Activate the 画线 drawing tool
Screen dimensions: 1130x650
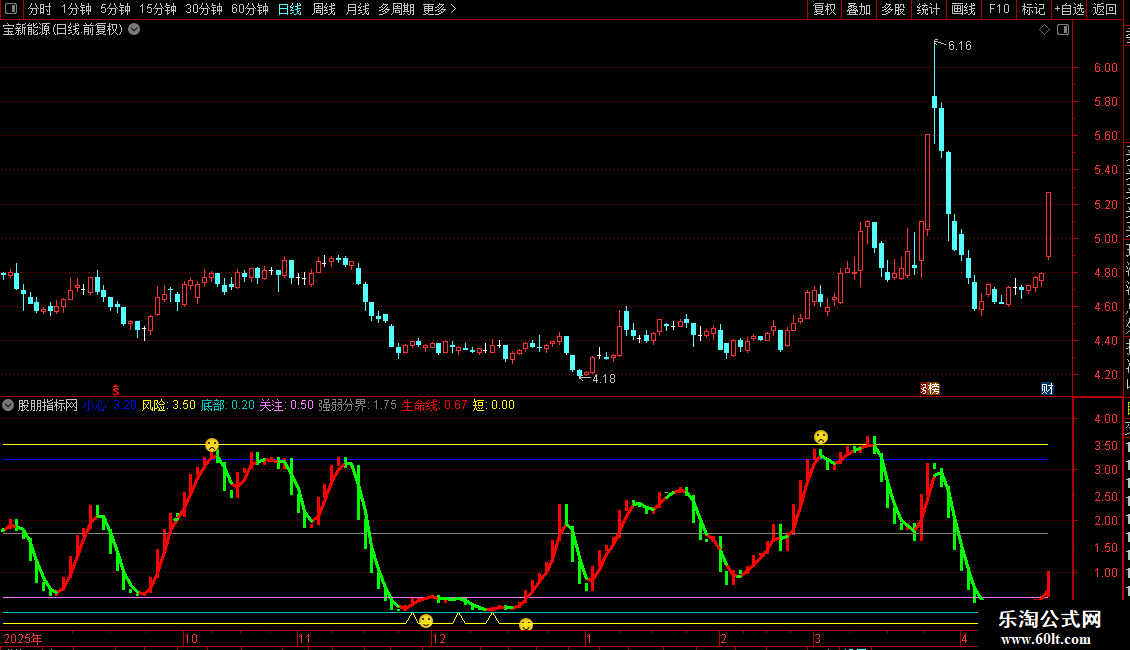point(964,9)
